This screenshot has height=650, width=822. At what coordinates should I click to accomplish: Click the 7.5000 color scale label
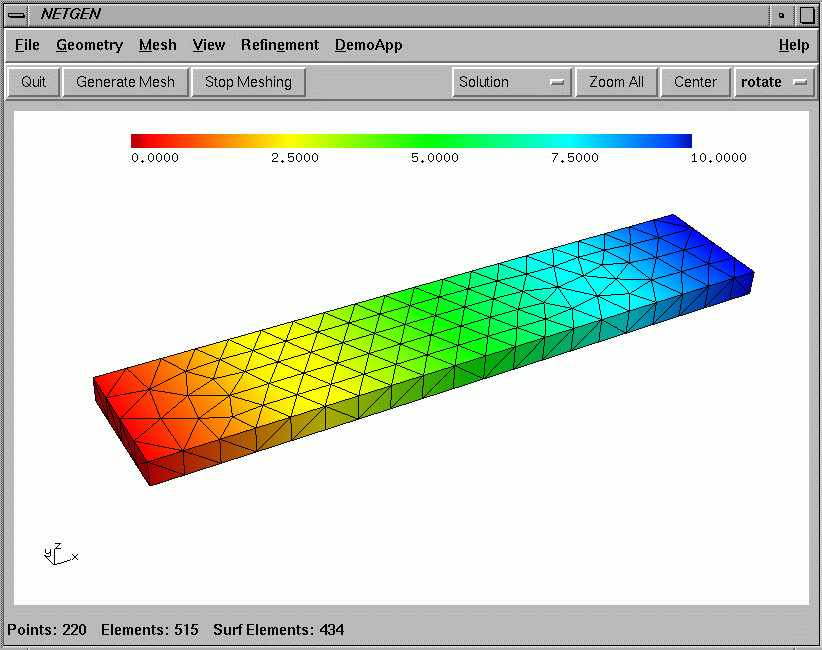tap(575, 158)
